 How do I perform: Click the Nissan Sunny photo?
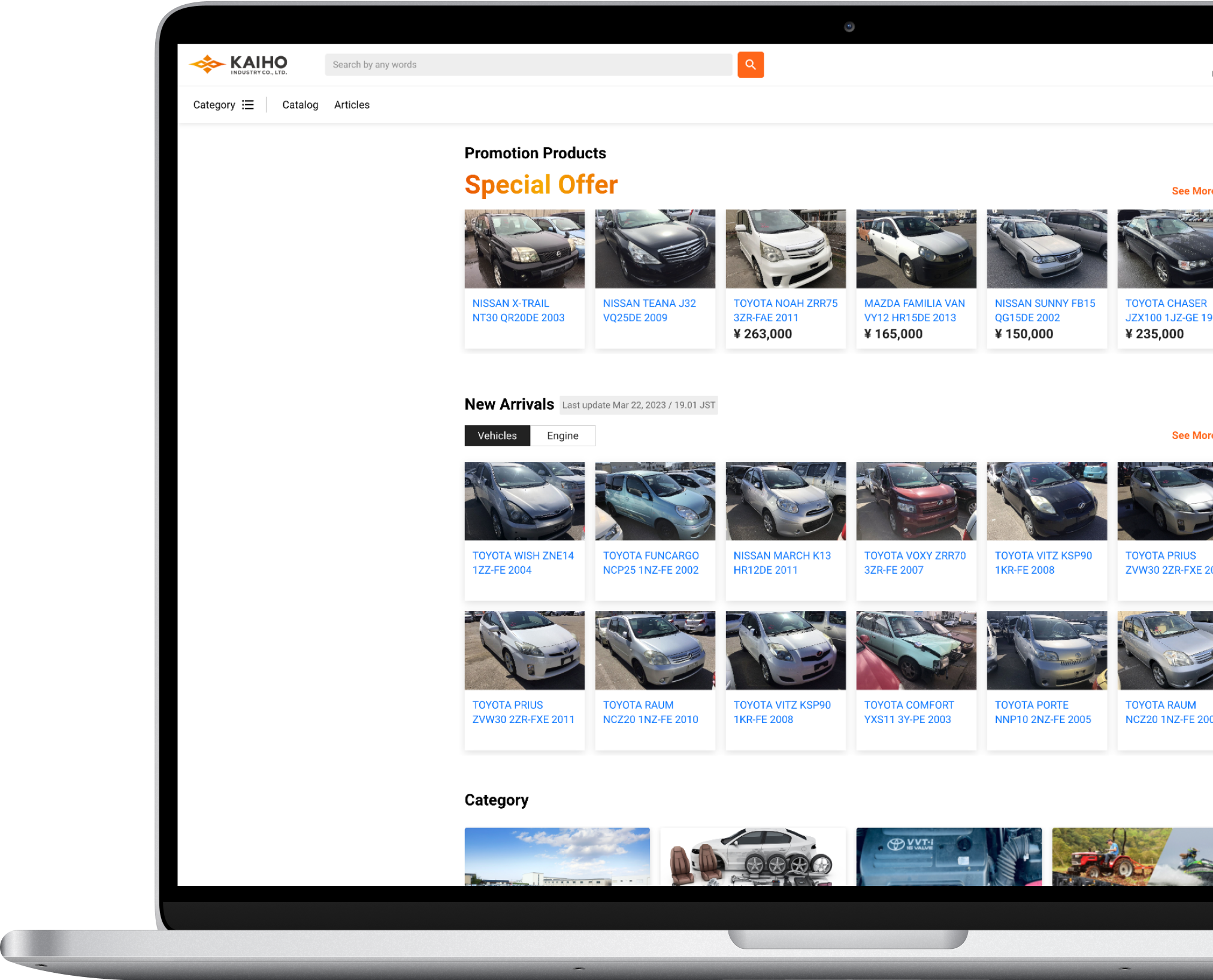1047,249
